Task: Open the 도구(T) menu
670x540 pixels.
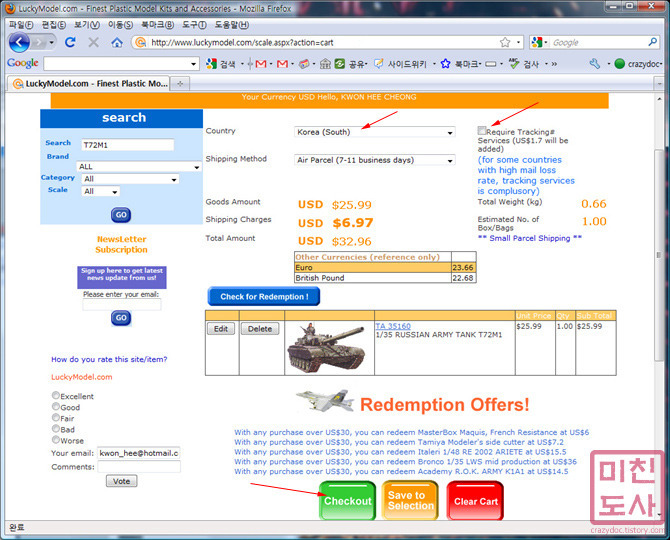Action: (x=194, y=25)
